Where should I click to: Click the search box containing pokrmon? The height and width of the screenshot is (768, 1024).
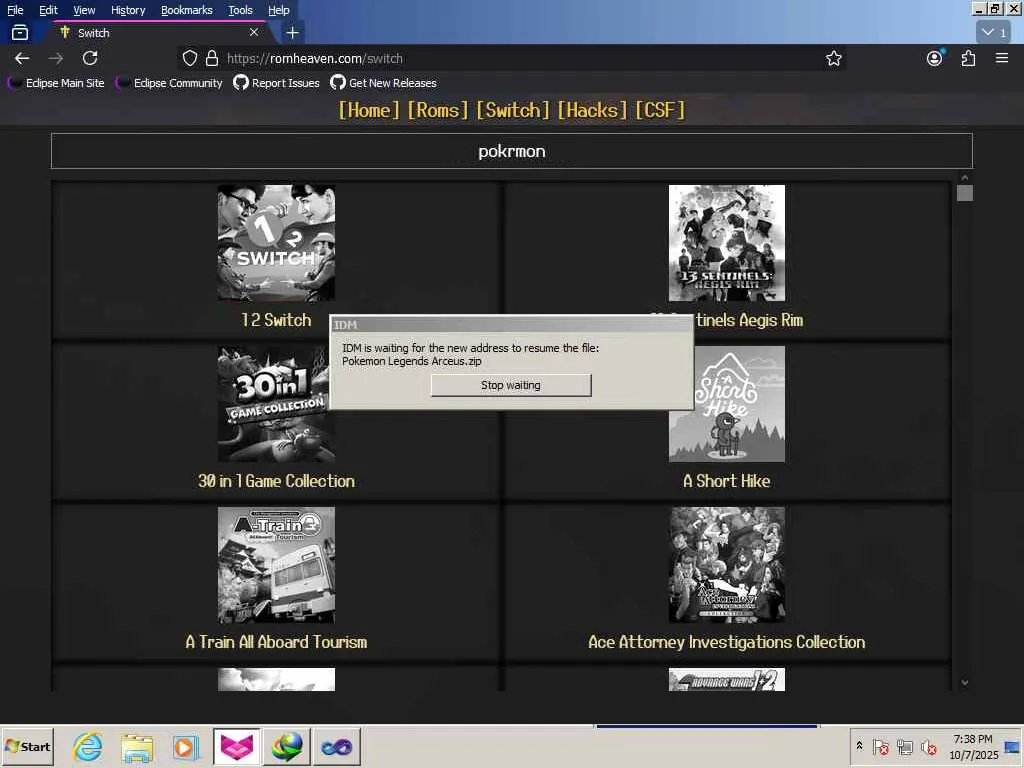[511, 151]
